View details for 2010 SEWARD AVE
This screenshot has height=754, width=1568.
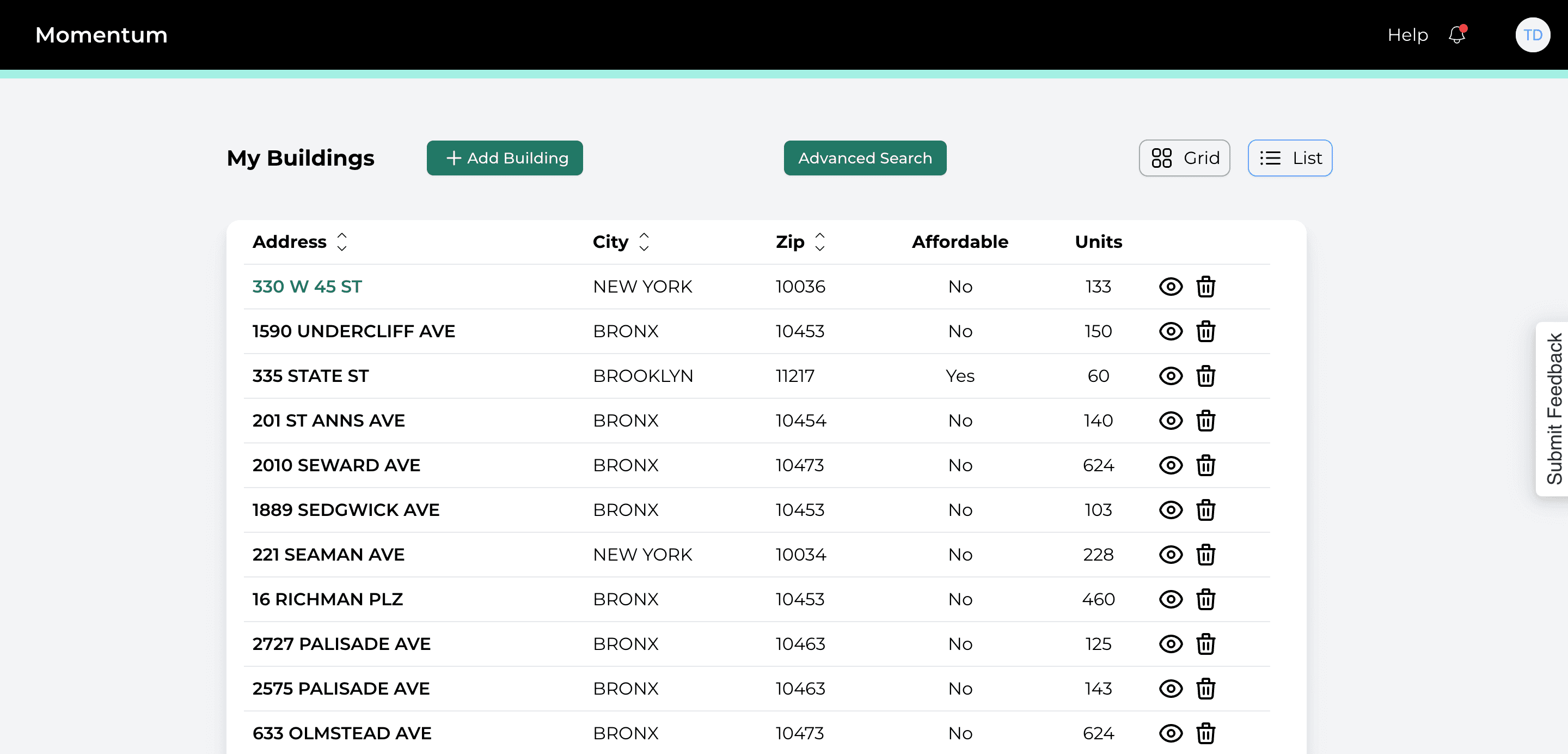tap(1170, 465)
